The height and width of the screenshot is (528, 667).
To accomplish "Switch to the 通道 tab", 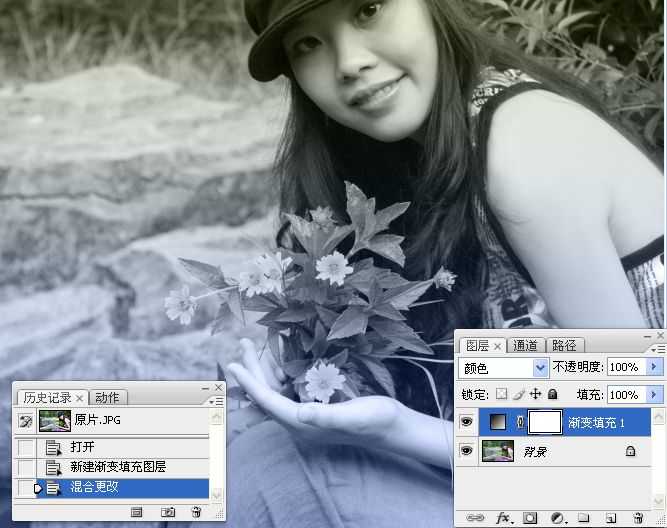I will [524, 345].
